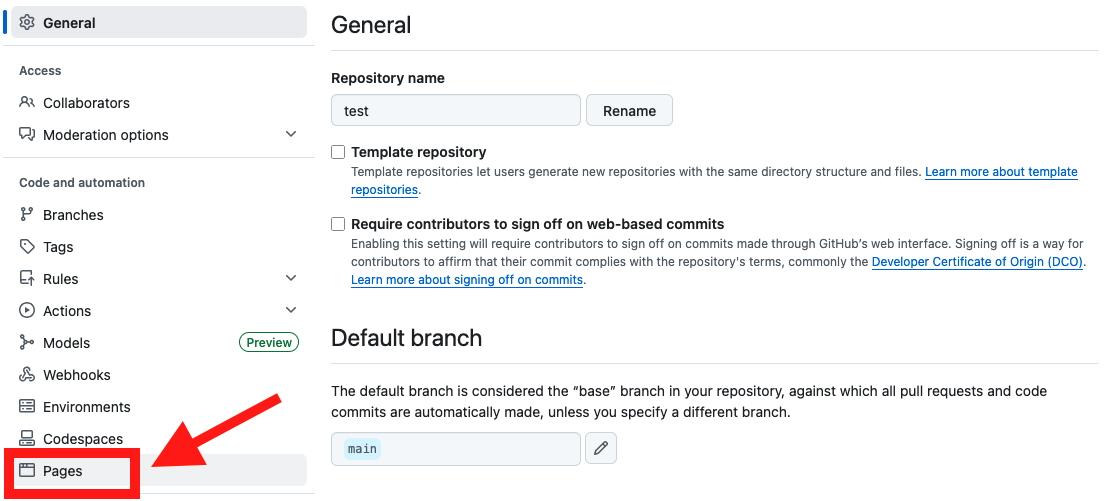Click the gear icon beside General
The width and height of the screenshot is (1110, 501).
[x=27, y=23]
